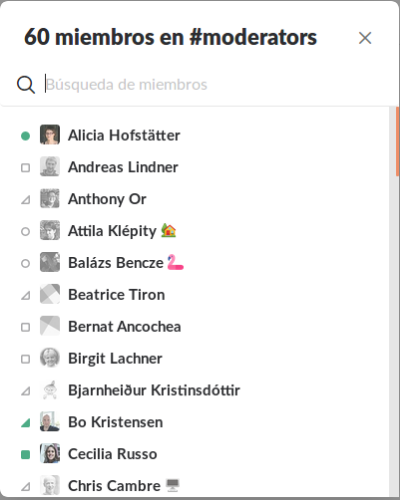Click green presence dot next to Alicia Hofstätter
The image size is (400, 500).
tap(25, 136)
